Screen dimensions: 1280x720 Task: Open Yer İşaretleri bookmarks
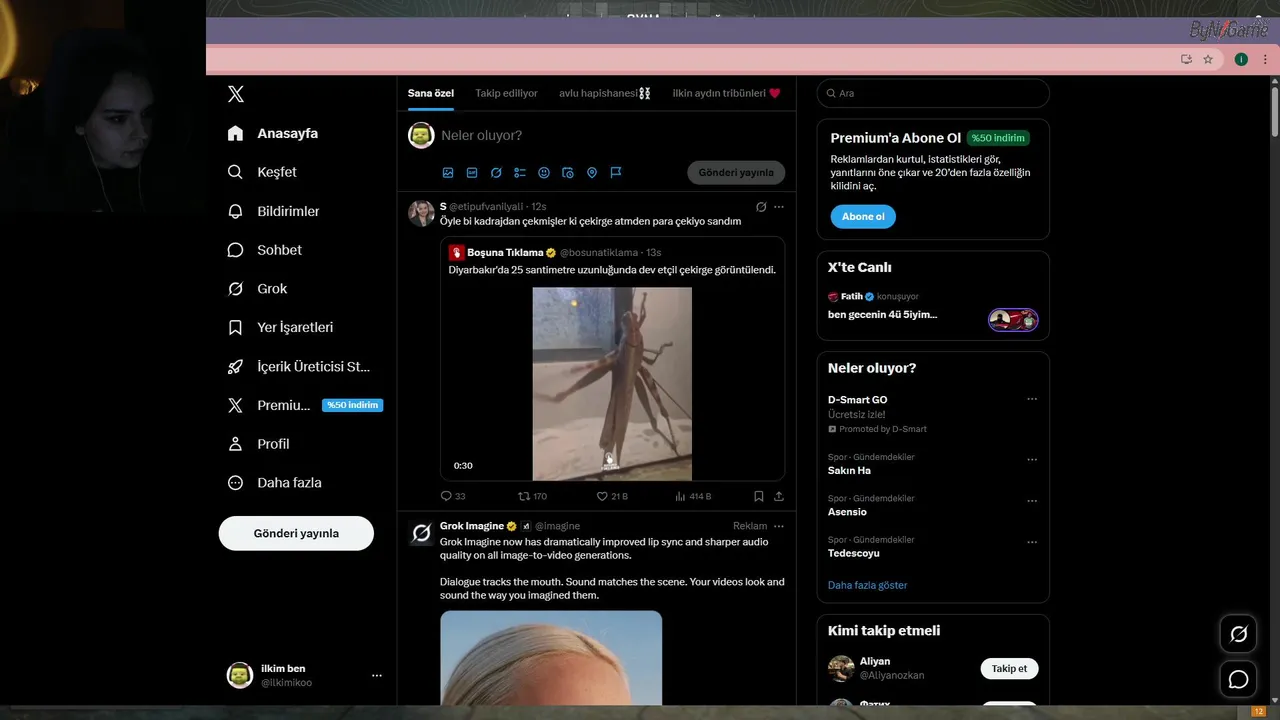pyautogui.click(x=281, y=327)
